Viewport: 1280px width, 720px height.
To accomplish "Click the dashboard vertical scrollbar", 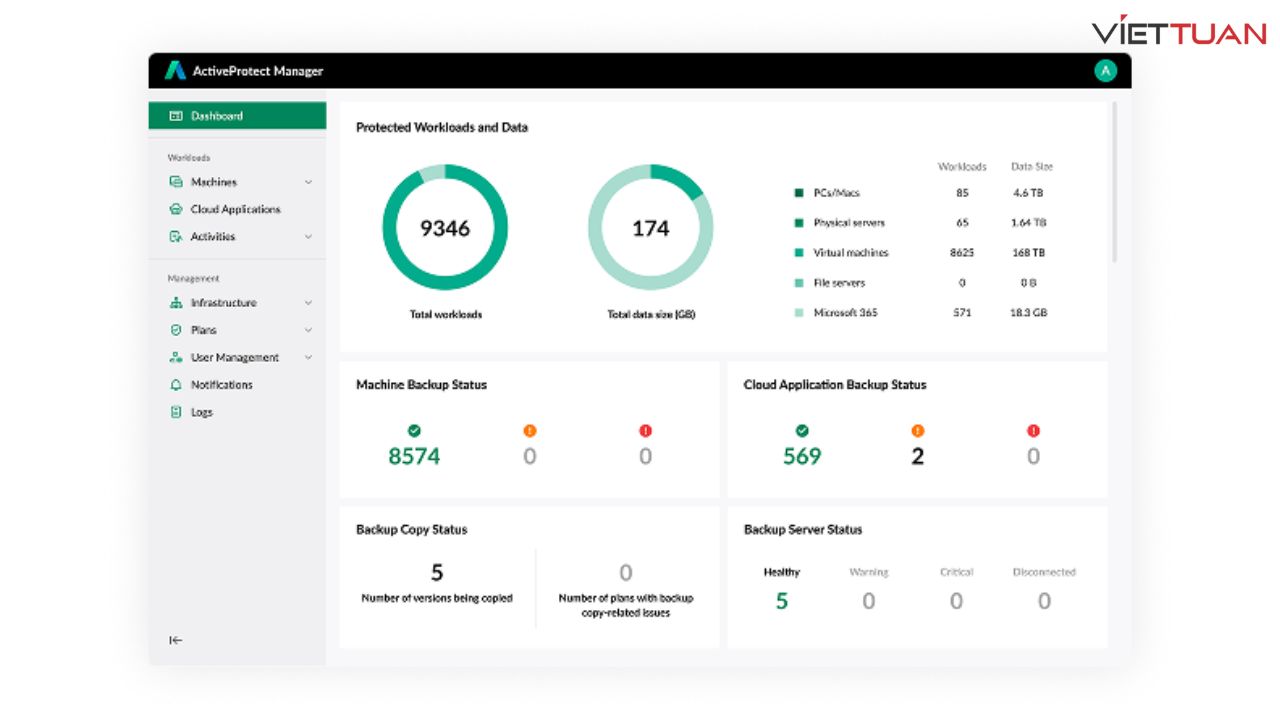I will 1115,182.
